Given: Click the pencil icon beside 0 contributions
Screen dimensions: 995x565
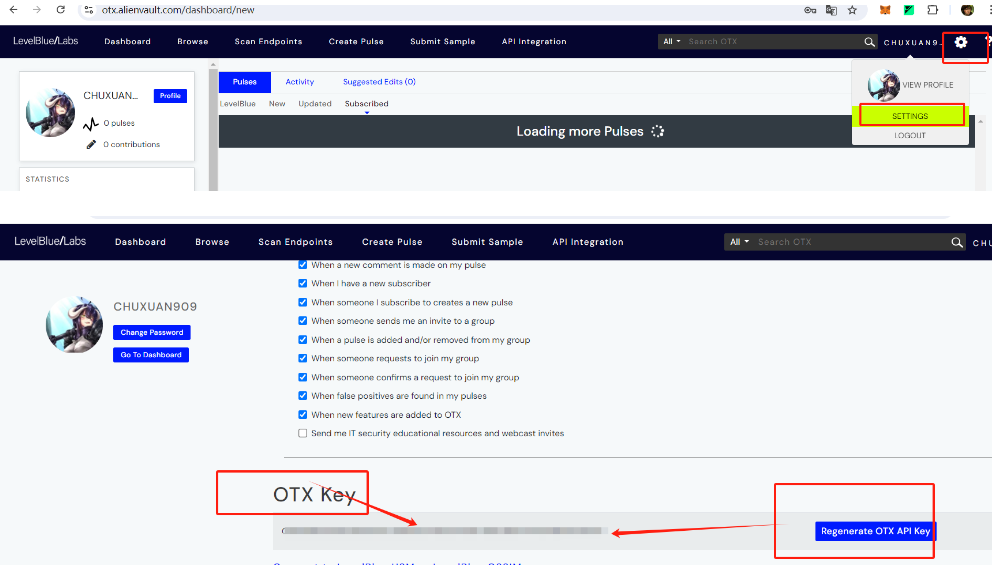Looking at the screenshot, I should click(91, 145).
